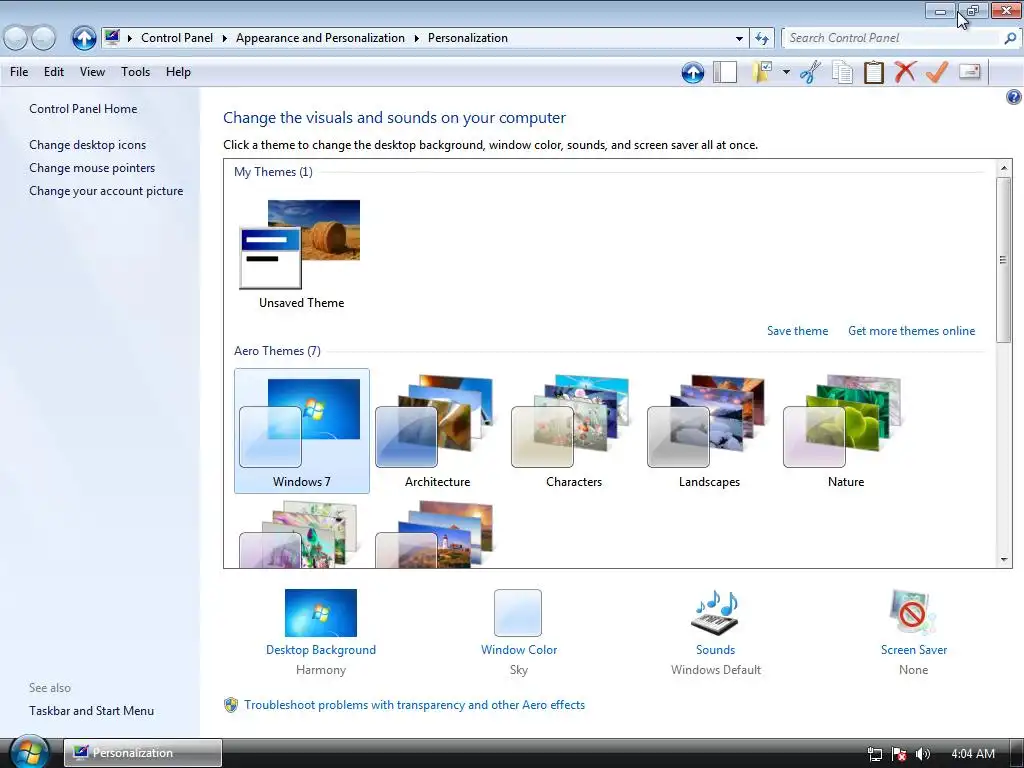Open the Desktop Background icon
Screen dimensions: 1024x768
click(321, 613)
